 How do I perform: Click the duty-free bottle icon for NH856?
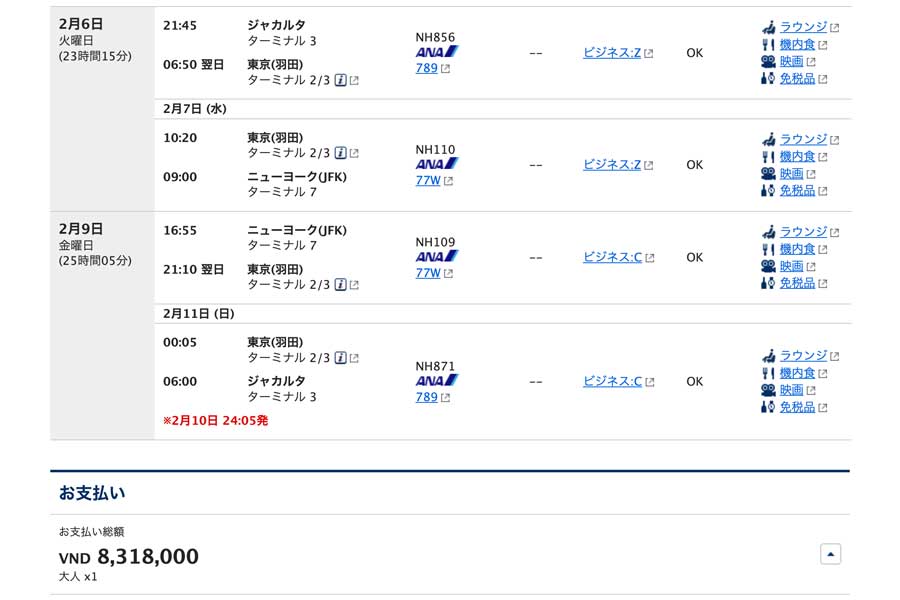click(x=768, y=78)
